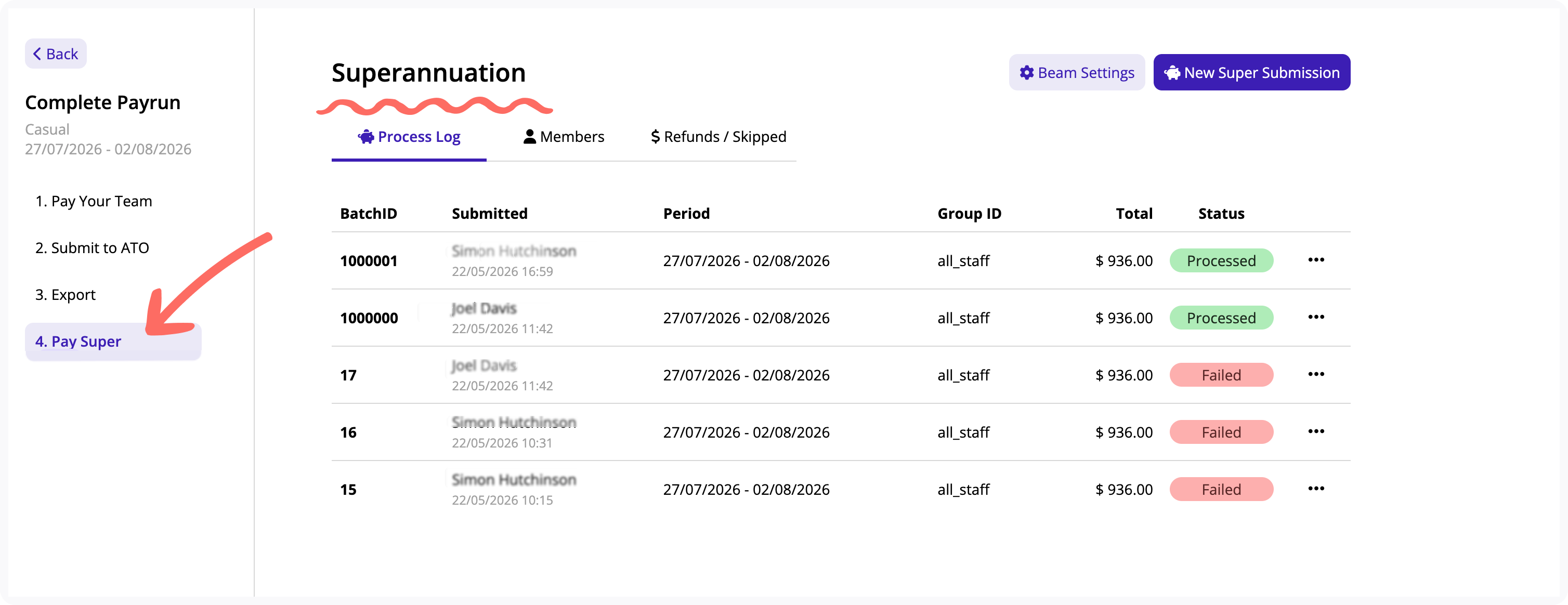Screen dimensions: 1568x605
Task: Open Beam Settings
Action: [1076, 73]
